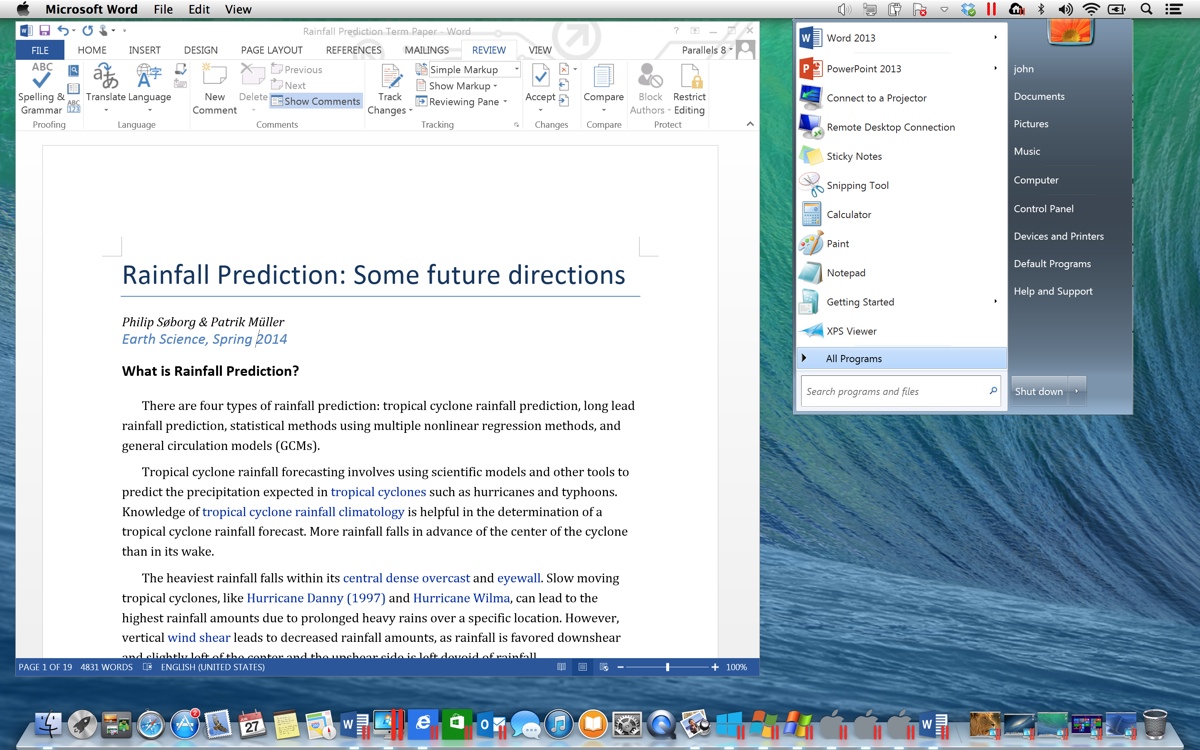Expand Getting Started submenu arrow
The image size is (1200, 750).
995,301
